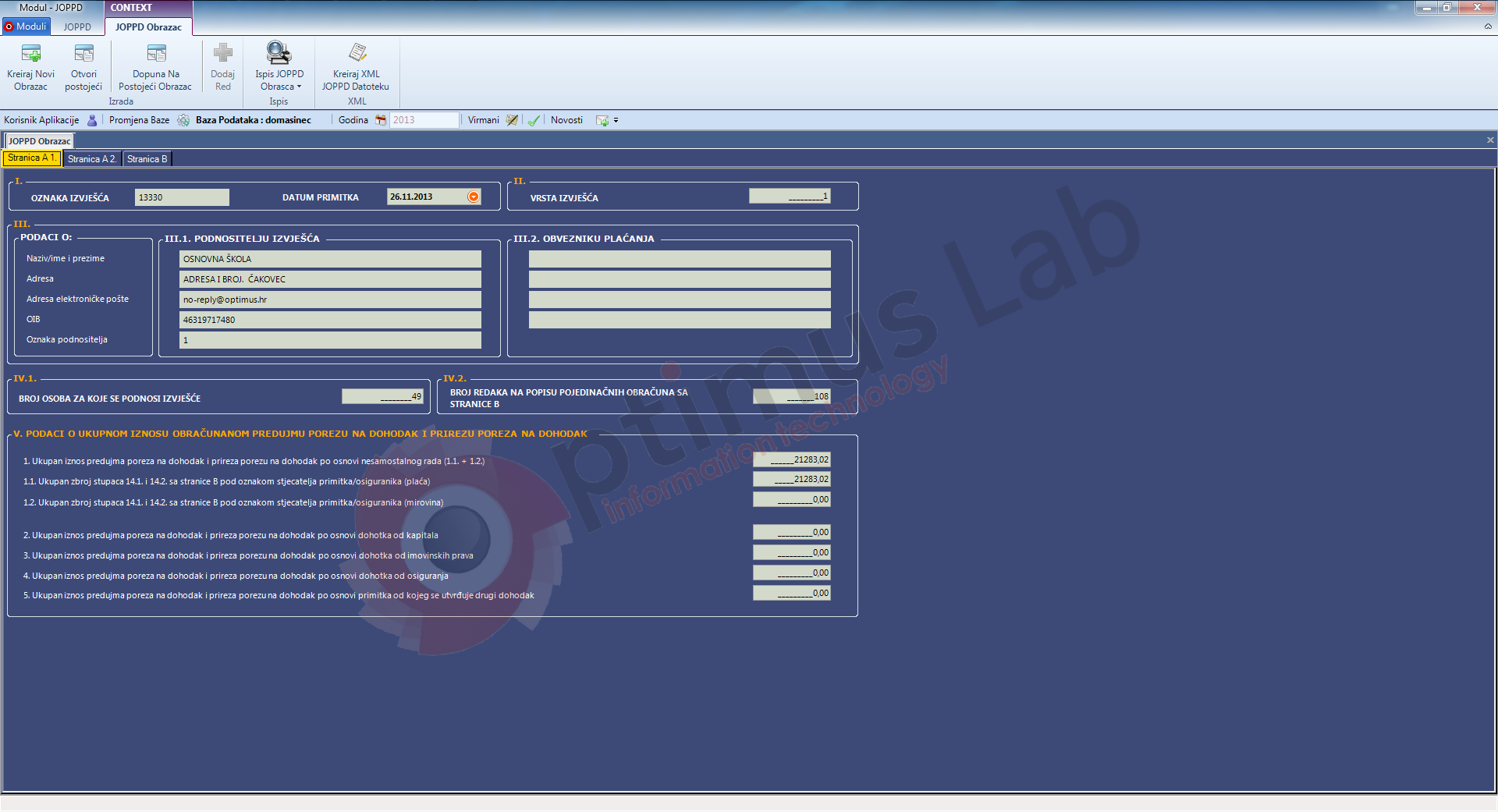Switch to the Stranica B tab
This screenshot has height=812, width=1498.
point(147,159)
